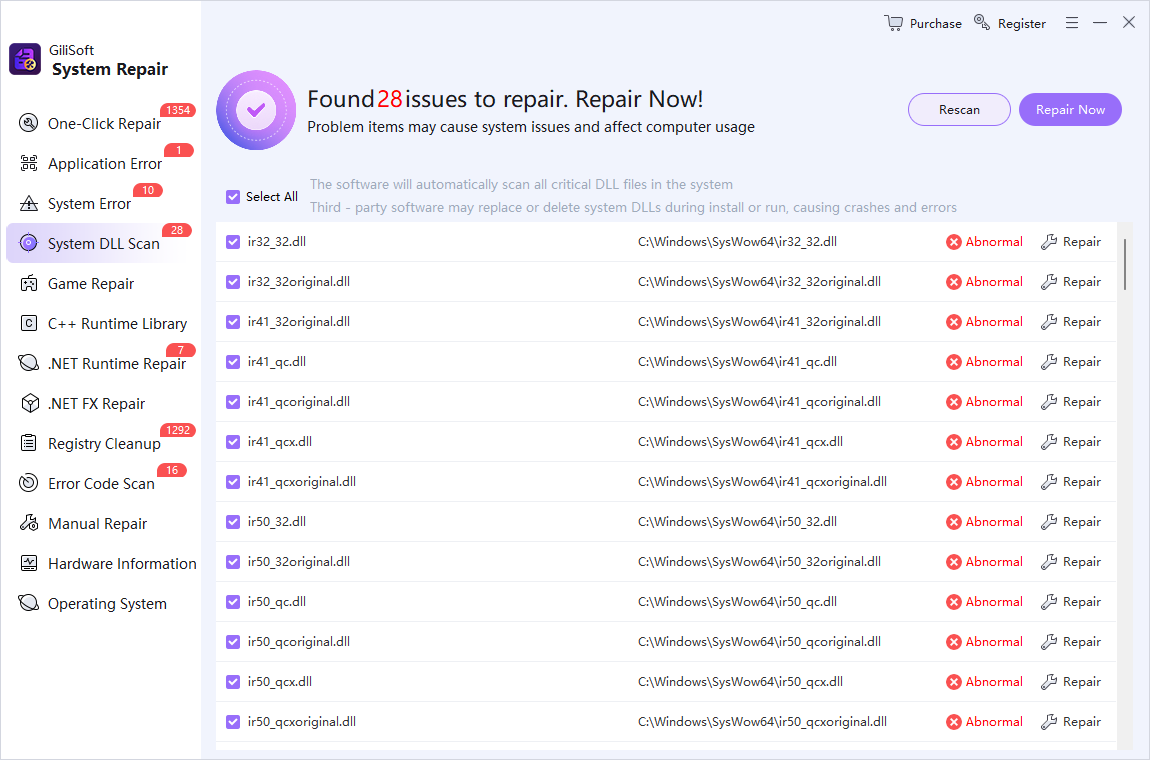Click the purple checkmark scan result emblem
1150x760 pixels.
[x=256, y=110]
